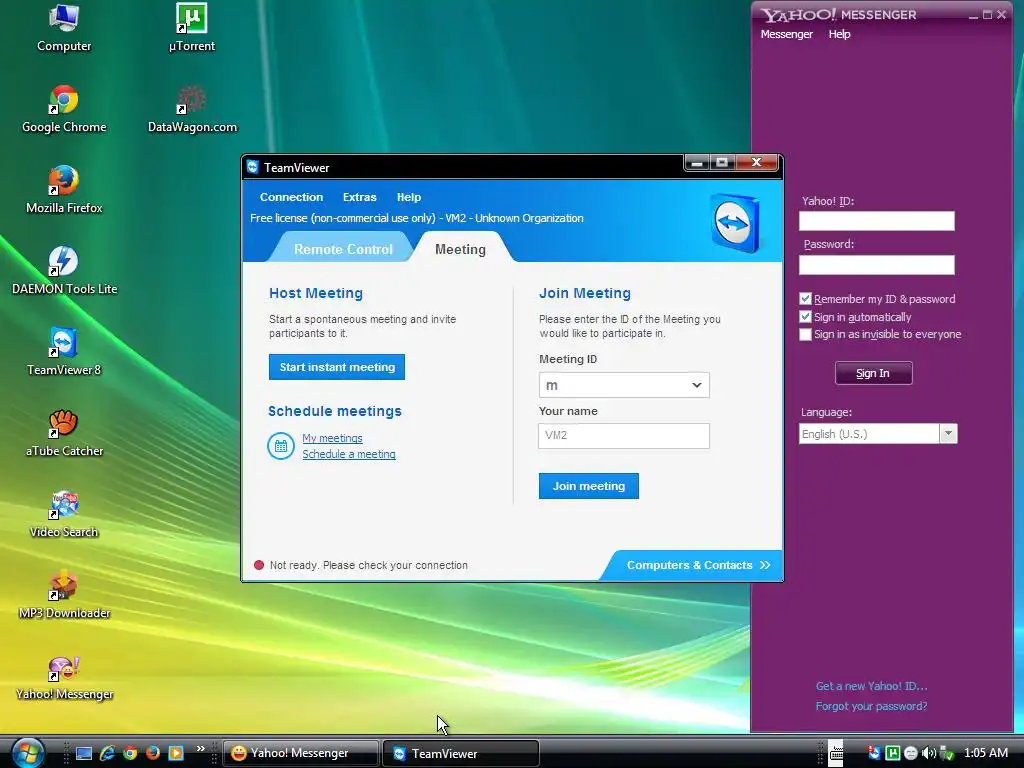
Task: Select the DAEMON Tools Lite desktop icon
Action: tap(63, 271)
